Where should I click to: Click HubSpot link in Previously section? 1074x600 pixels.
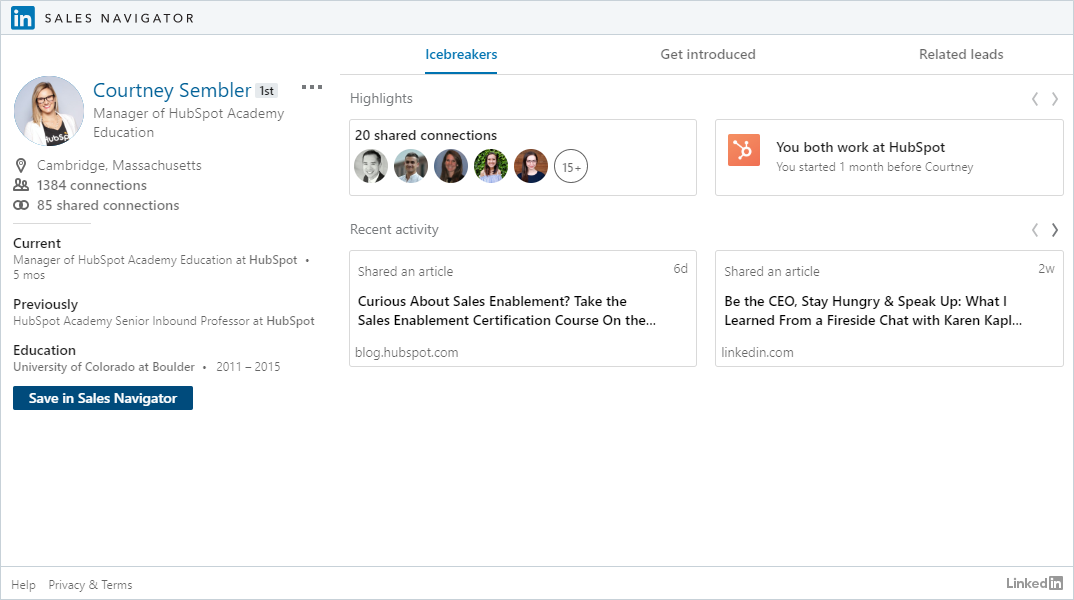tap(290, 321)
